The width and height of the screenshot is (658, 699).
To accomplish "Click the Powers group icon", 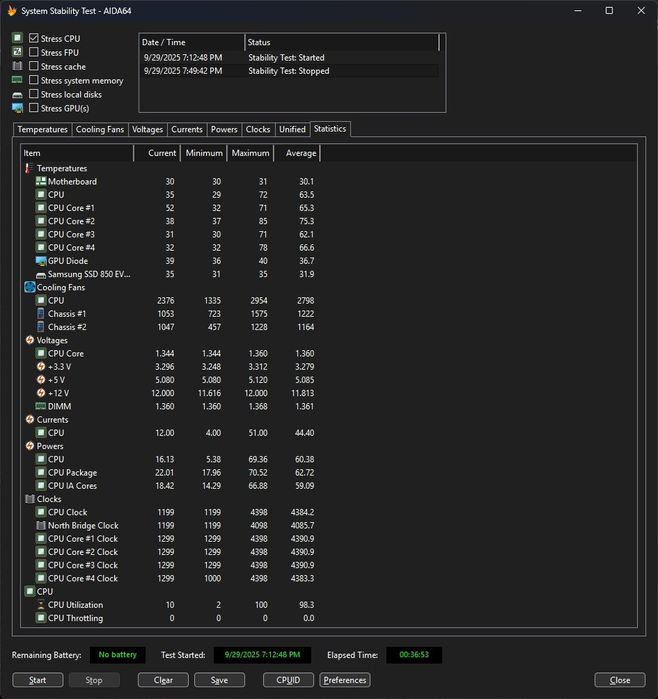I will pyautogui.click(x=30, y=446).
